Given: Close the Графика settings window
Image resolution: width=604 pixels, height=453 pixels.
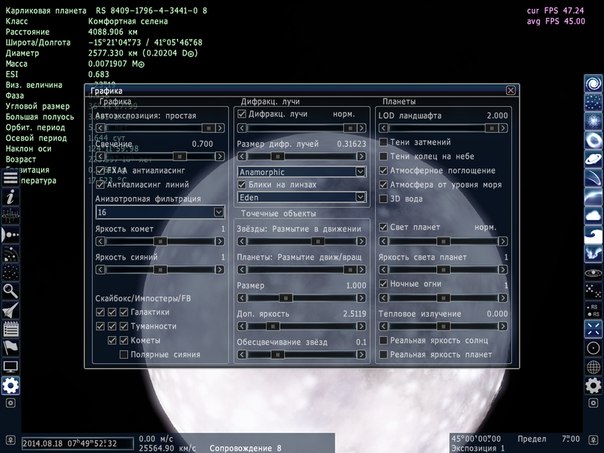Looking at the screenshot, I should [x=510, y=90].
